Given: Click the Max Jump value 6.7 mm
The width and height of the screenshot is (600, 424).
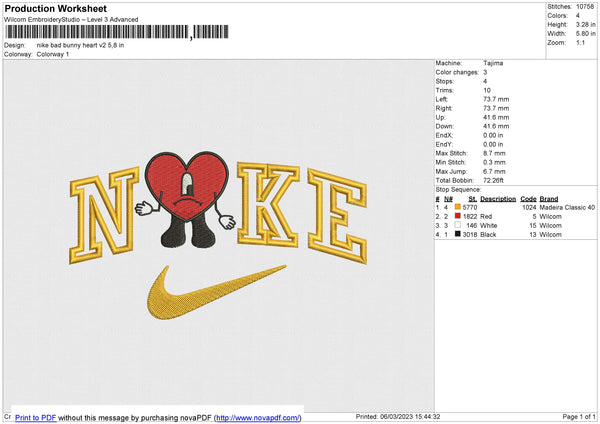Looking at the screenshot, I should click(494, 171).
